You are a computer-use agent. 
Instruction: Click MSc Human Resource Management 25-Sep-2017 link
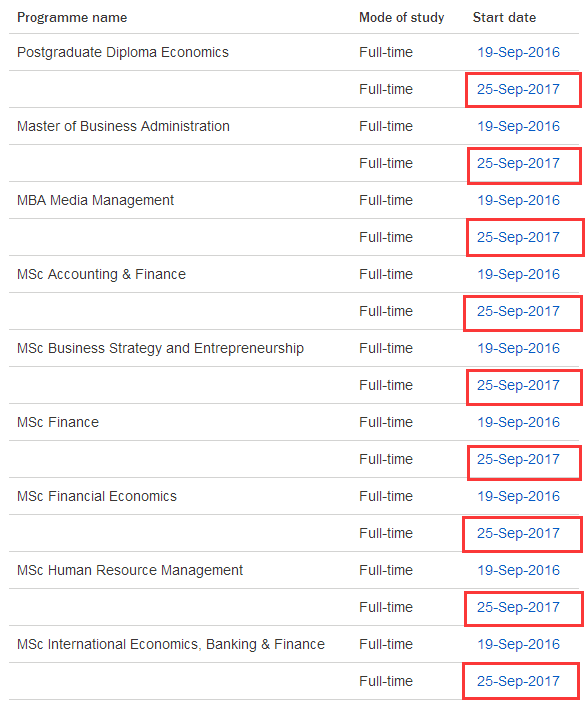519,608
